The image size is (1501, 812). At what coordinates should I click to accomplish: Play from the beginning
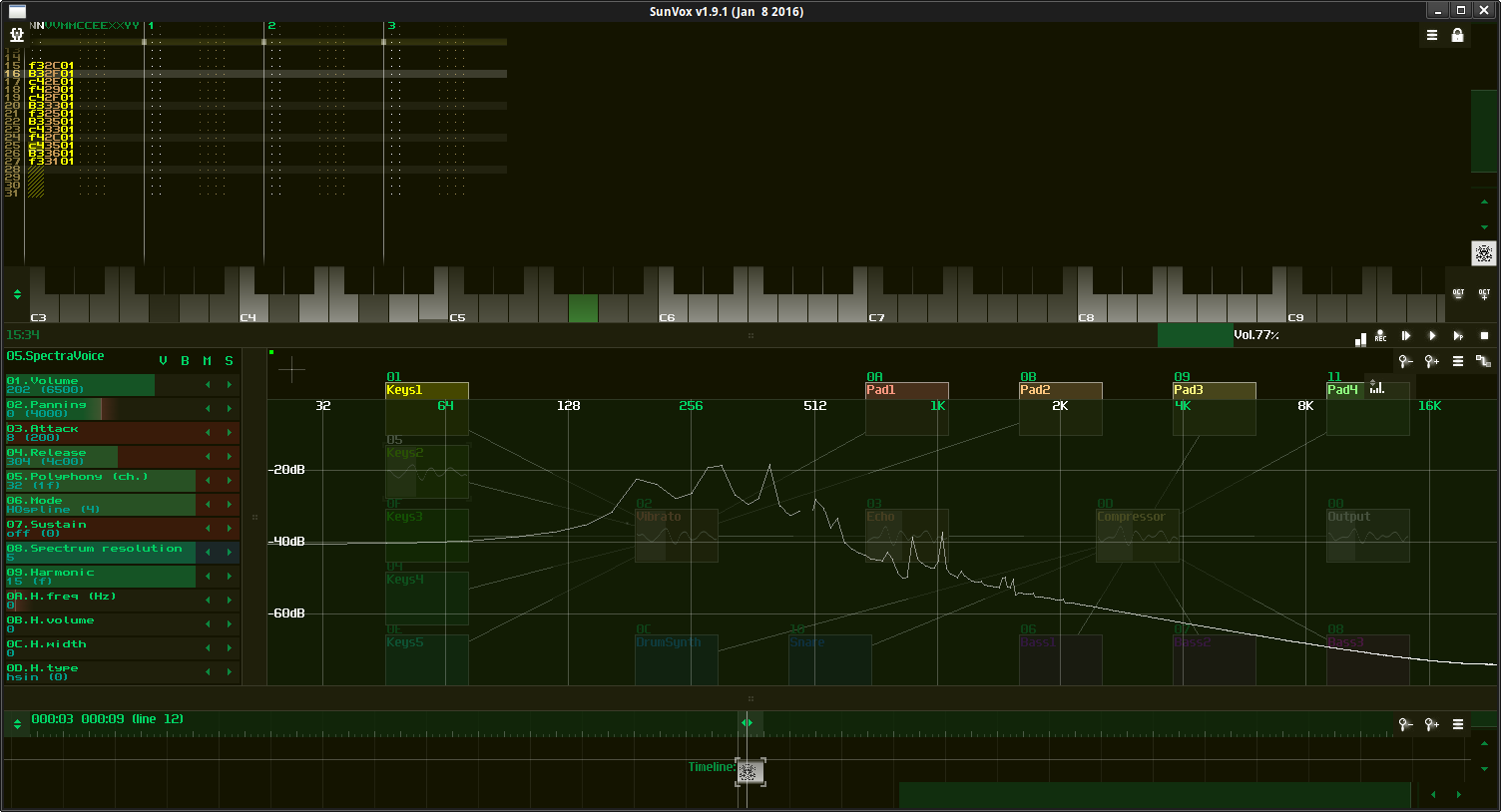point(1406,336)
